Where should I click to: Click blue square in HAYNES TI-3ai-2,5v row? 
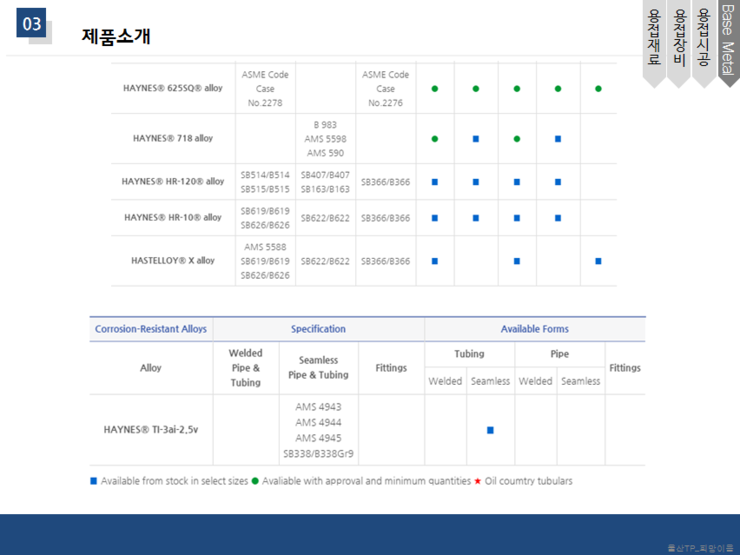click(490, 430)
